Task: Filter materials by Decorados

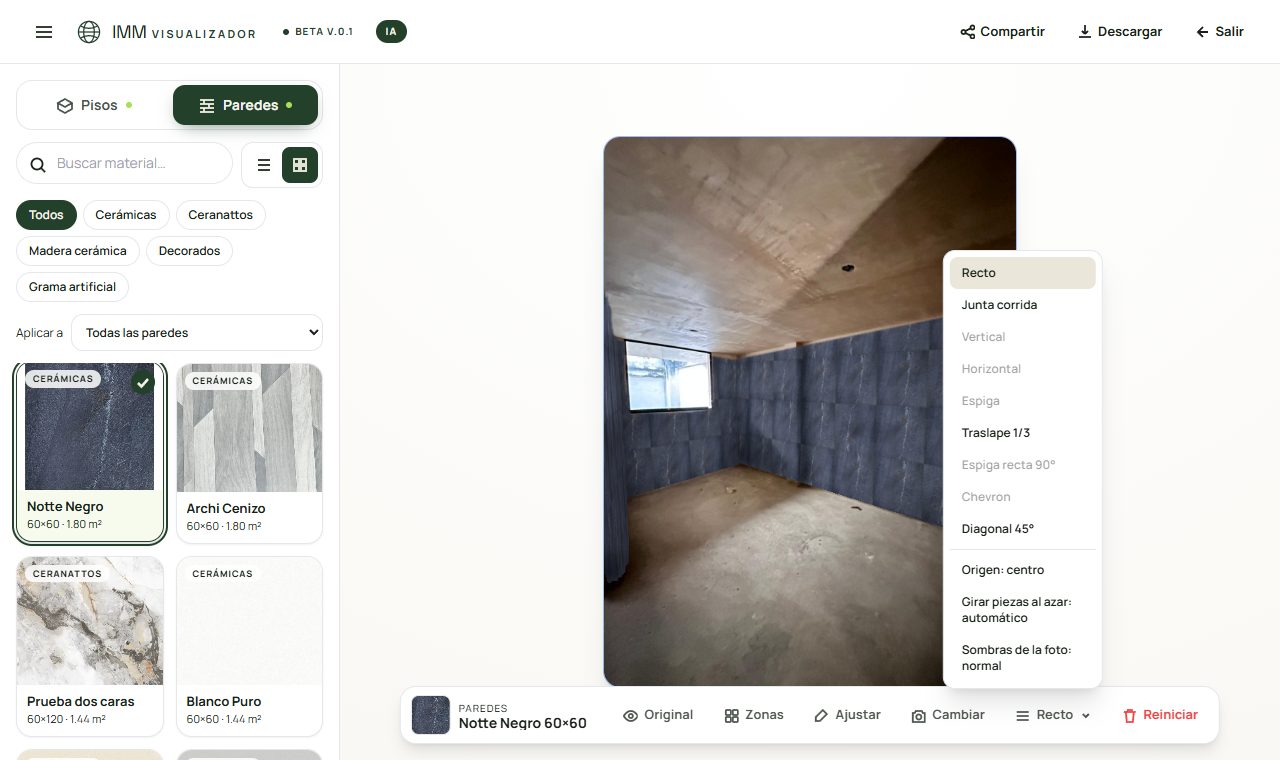Action: tap(189, 251)
